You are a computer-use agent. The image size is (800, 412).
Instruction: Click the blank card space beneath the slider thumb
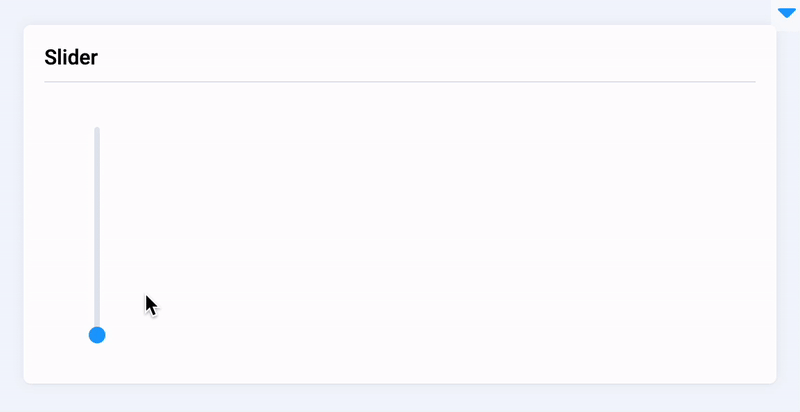point(97,364)
